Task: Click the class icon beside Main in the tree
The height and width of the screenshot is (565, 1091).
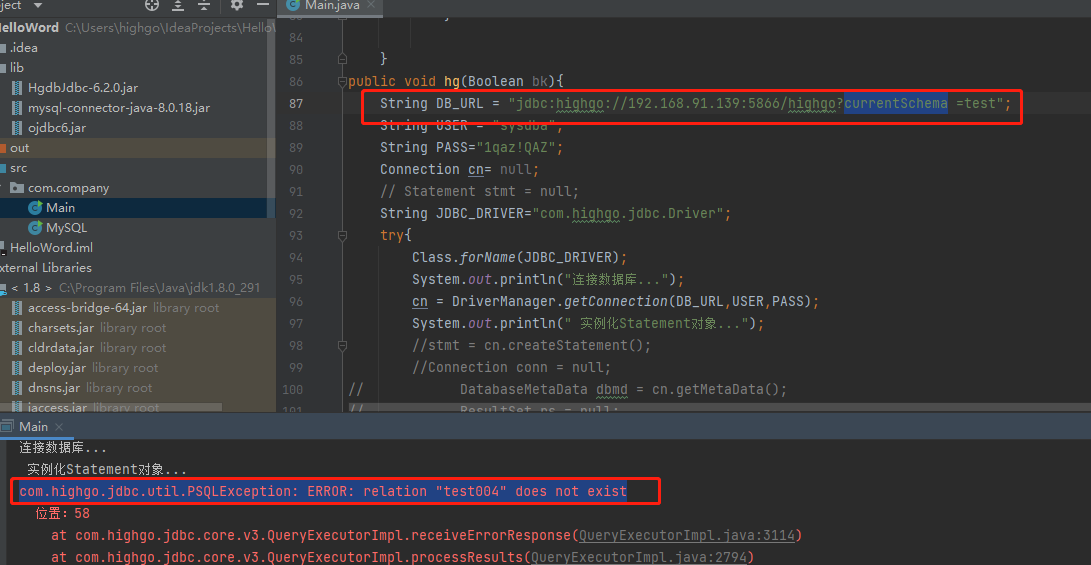Action: pyautogui.click(x=35, y=207)
